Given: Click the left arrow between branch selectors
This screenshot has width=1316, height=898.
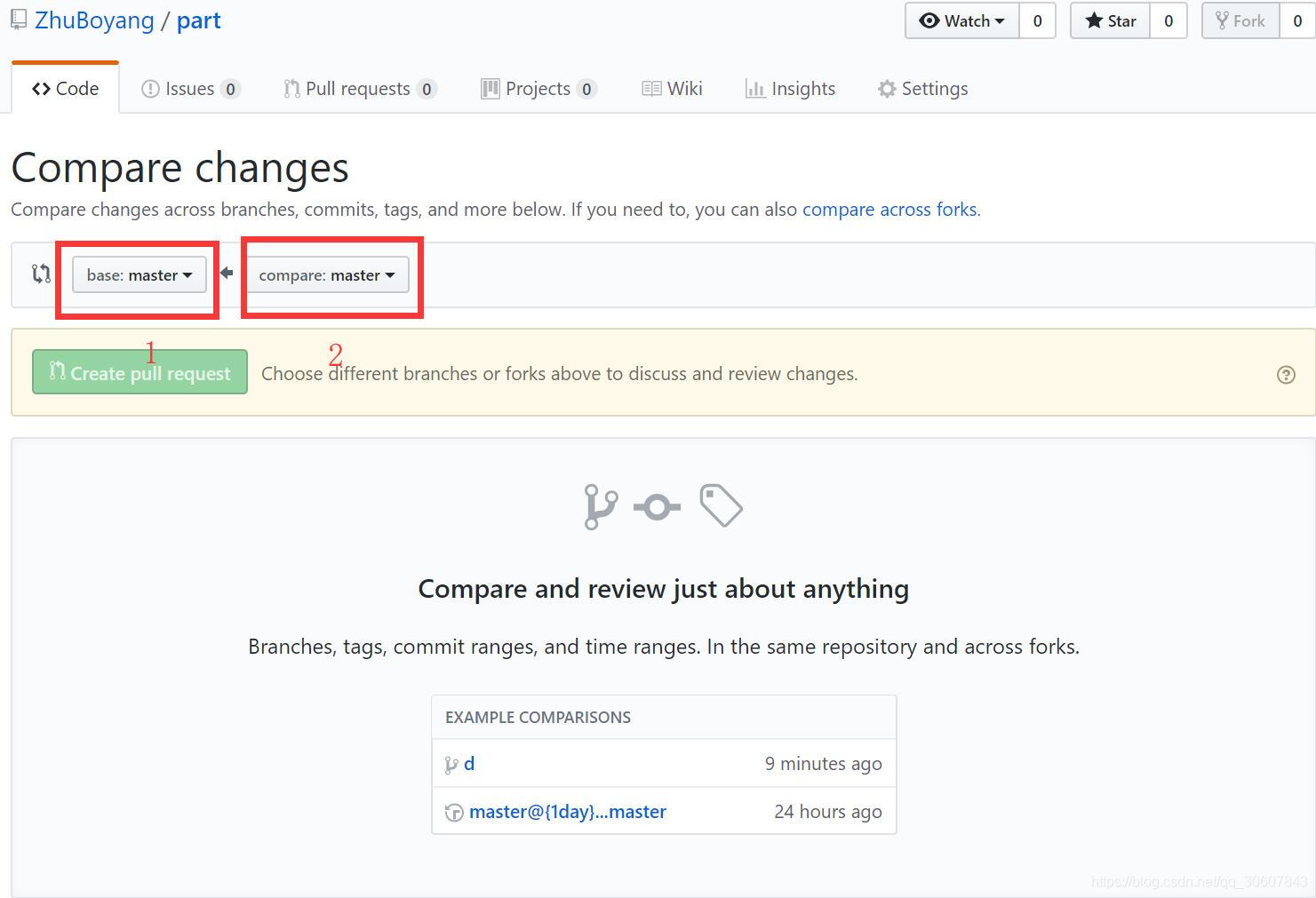Looking at the screenshot, I should pyautogui.click(x=227, y=274).
